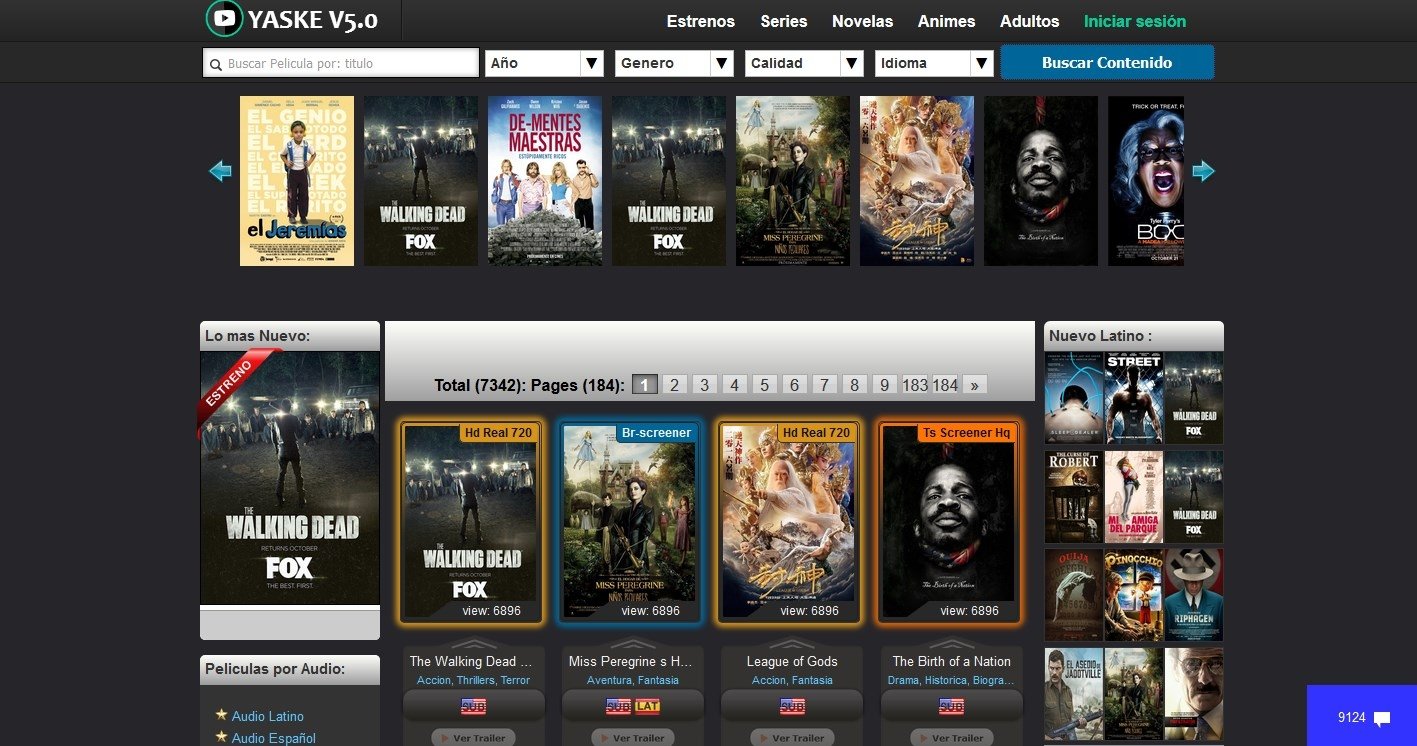Click Iniciar sesión link
Viewport: 1417px width, 746px height.
[x=1135, y=21]
